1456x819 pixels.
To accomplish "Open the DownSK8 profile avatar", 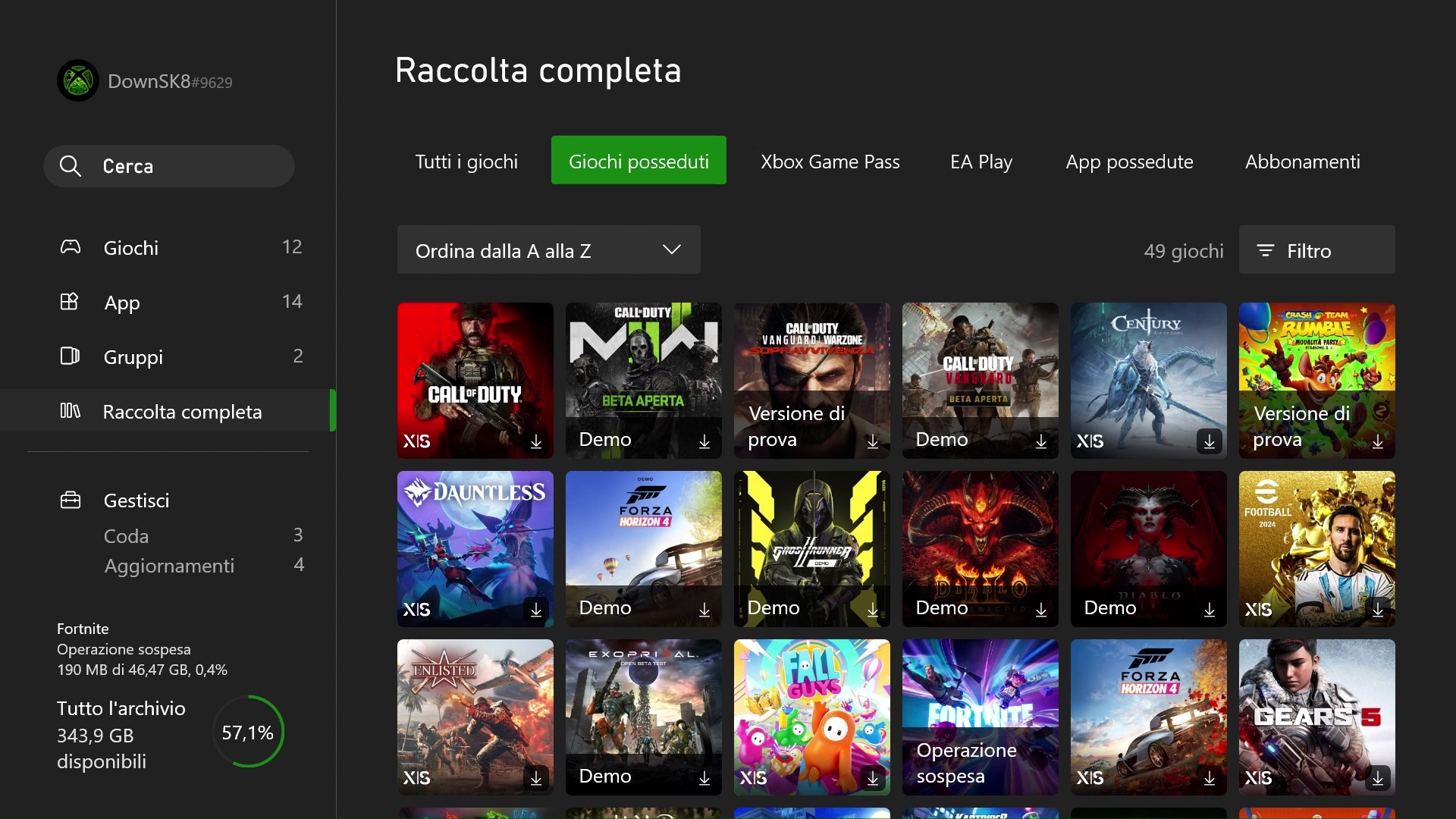I will (x=78, y=80).
